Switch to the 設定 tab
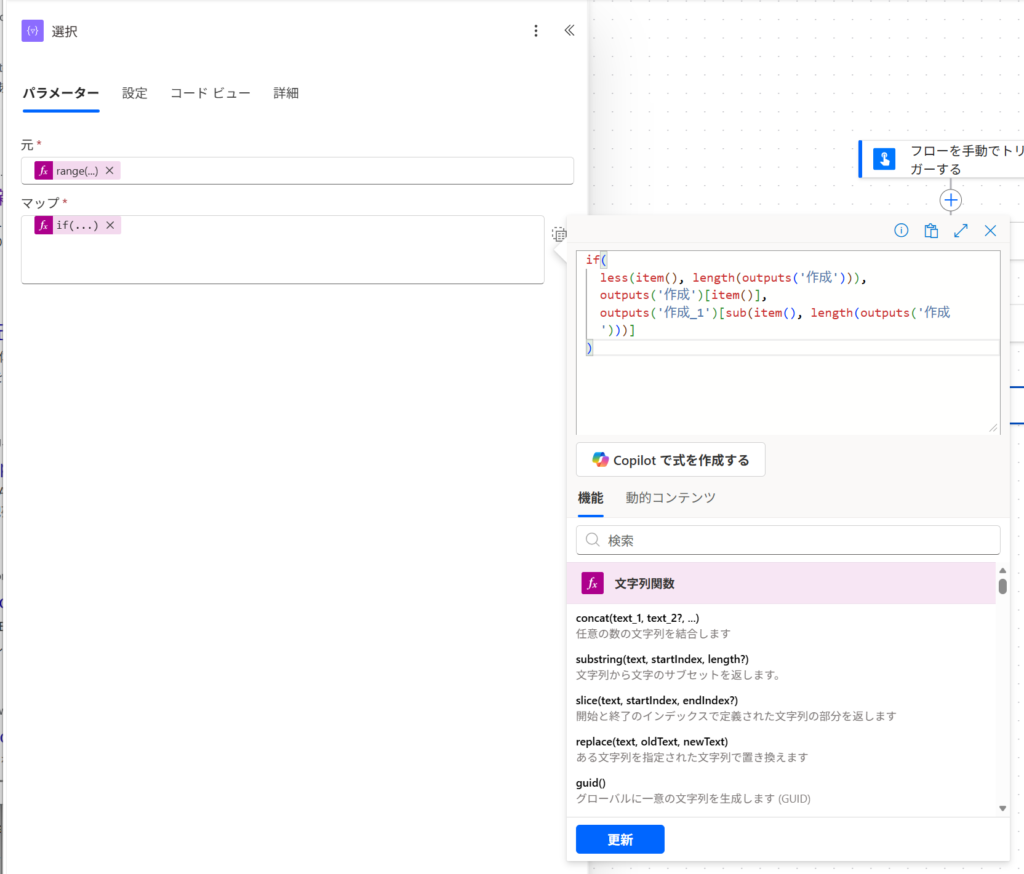 point(135,93)
